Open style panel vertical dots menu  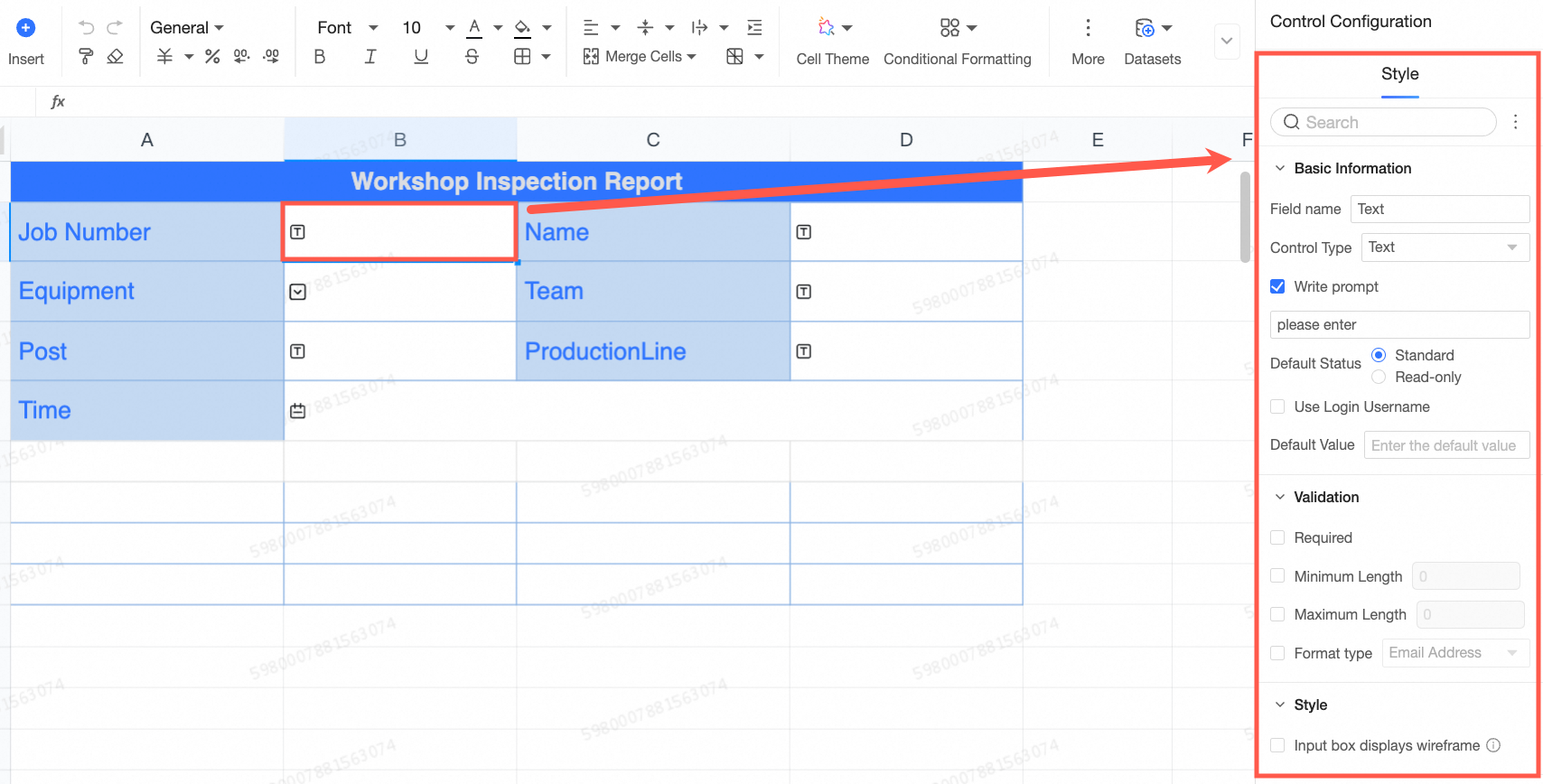click(1516, 122)
